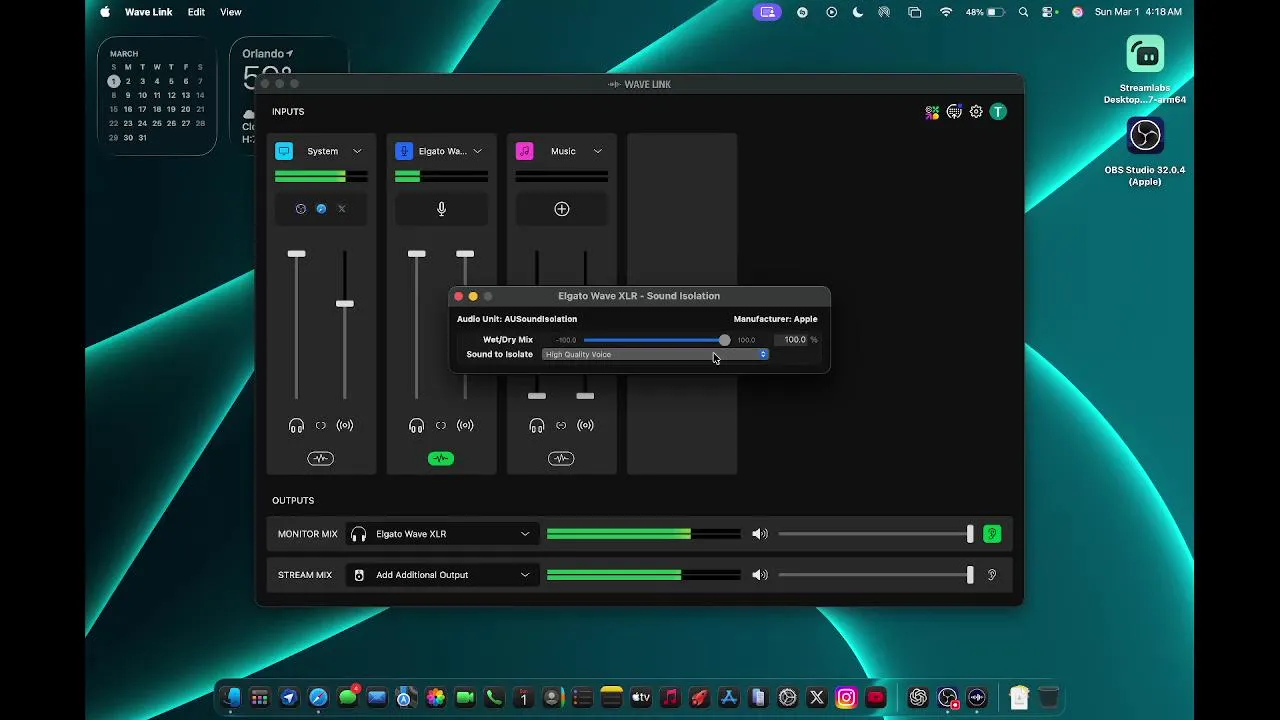
Task: Click the March calendar widget
Action: click(157, 96)
